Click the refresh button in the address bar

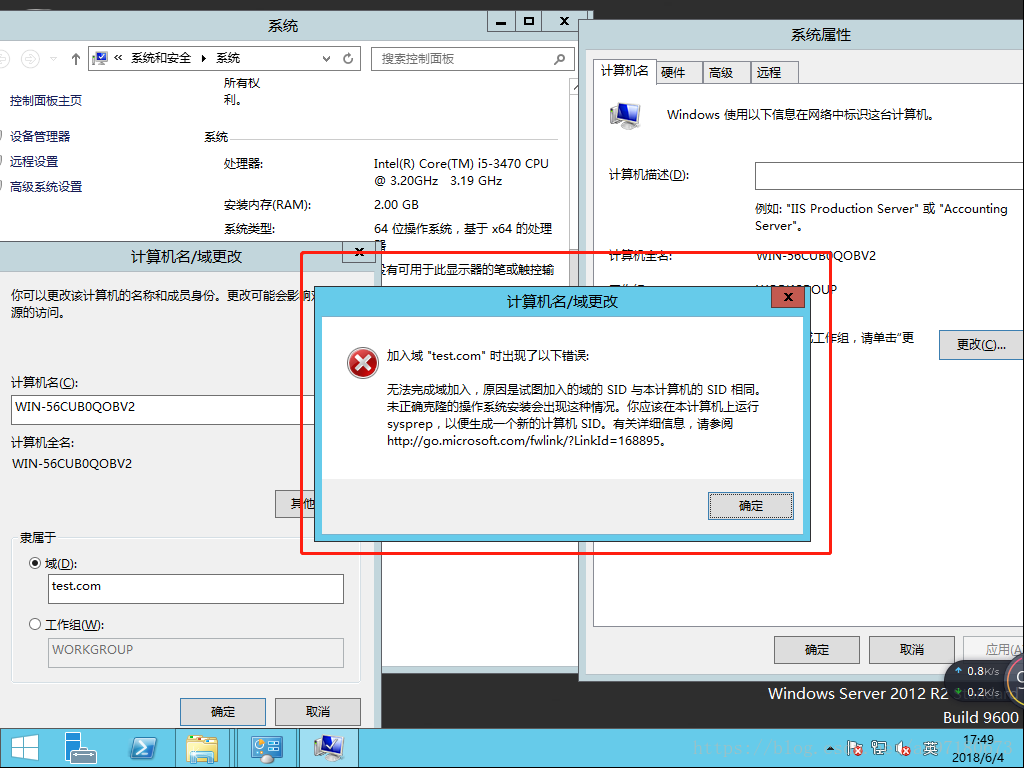pyautogui.click(x=348, y=59)
